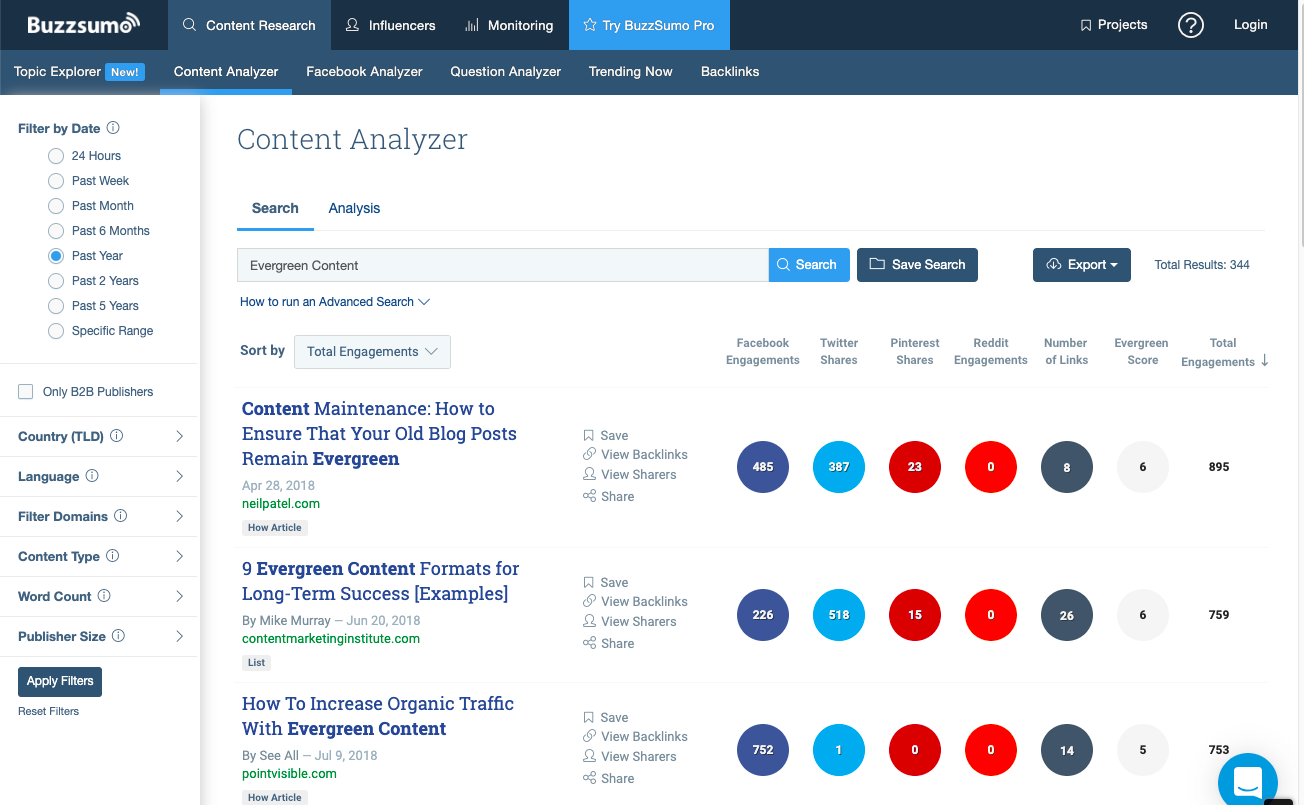1304x805 pixels.
Task: Click the blue Search button
Action: (809, 265)
